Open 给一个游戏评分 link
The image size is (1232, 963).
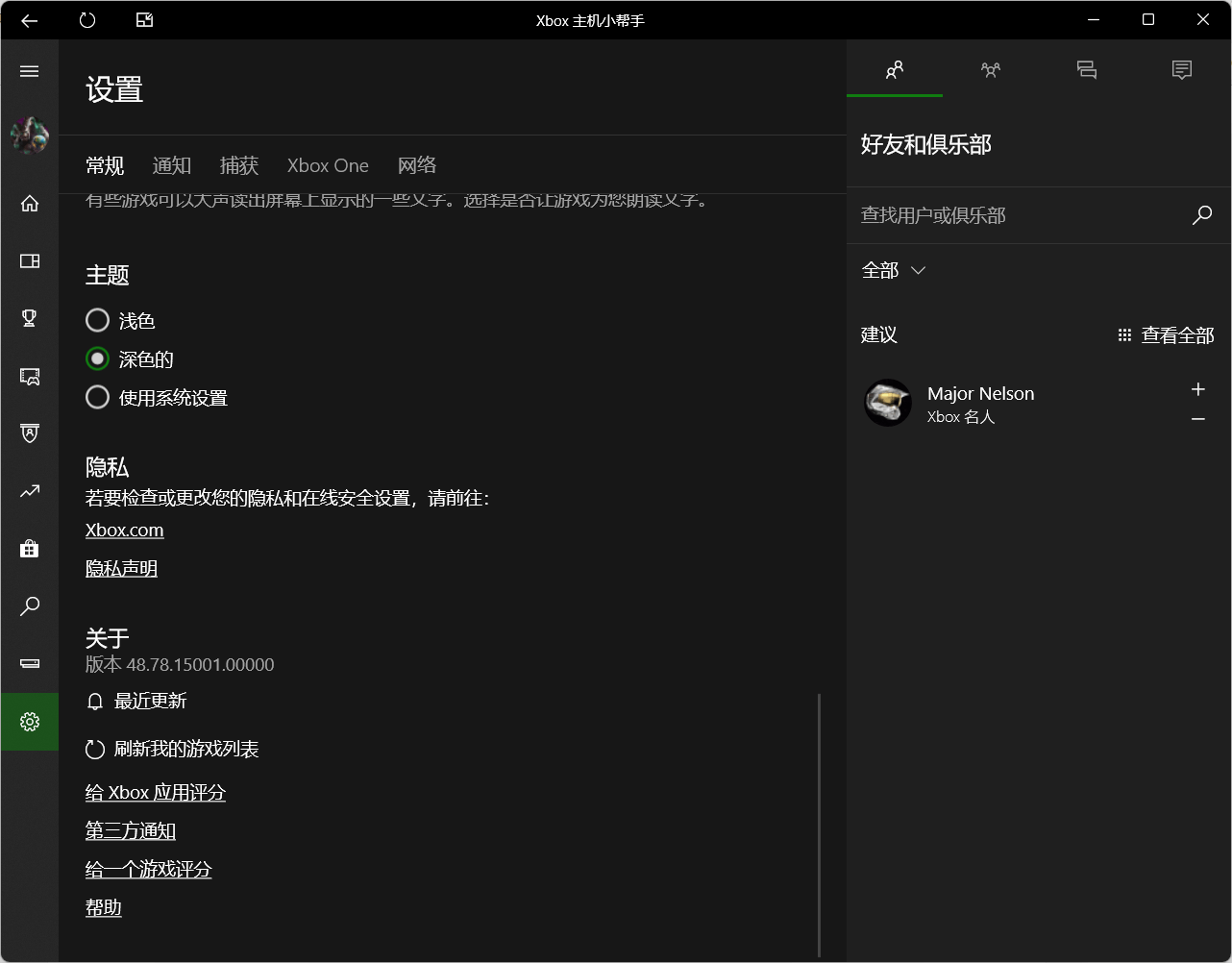(x=149, y=870)
